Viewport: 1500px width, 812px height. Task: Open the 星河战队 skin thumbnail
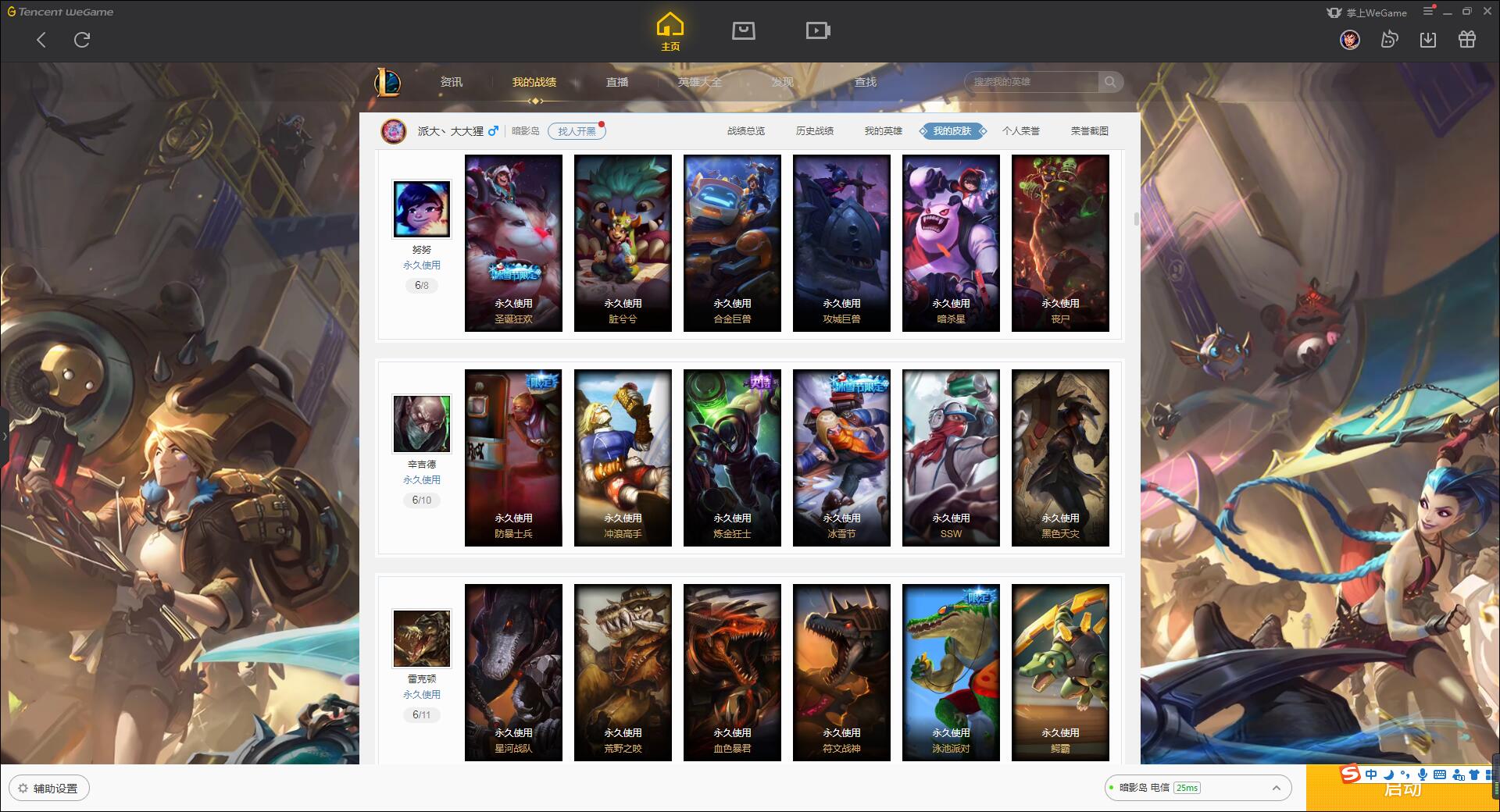[513, 672]
